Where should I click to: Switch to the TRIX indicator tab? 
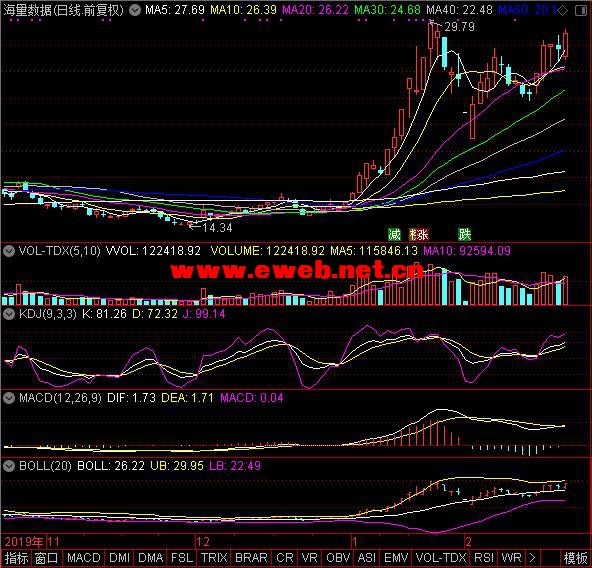pyautogui.click(x=214, y=558)
